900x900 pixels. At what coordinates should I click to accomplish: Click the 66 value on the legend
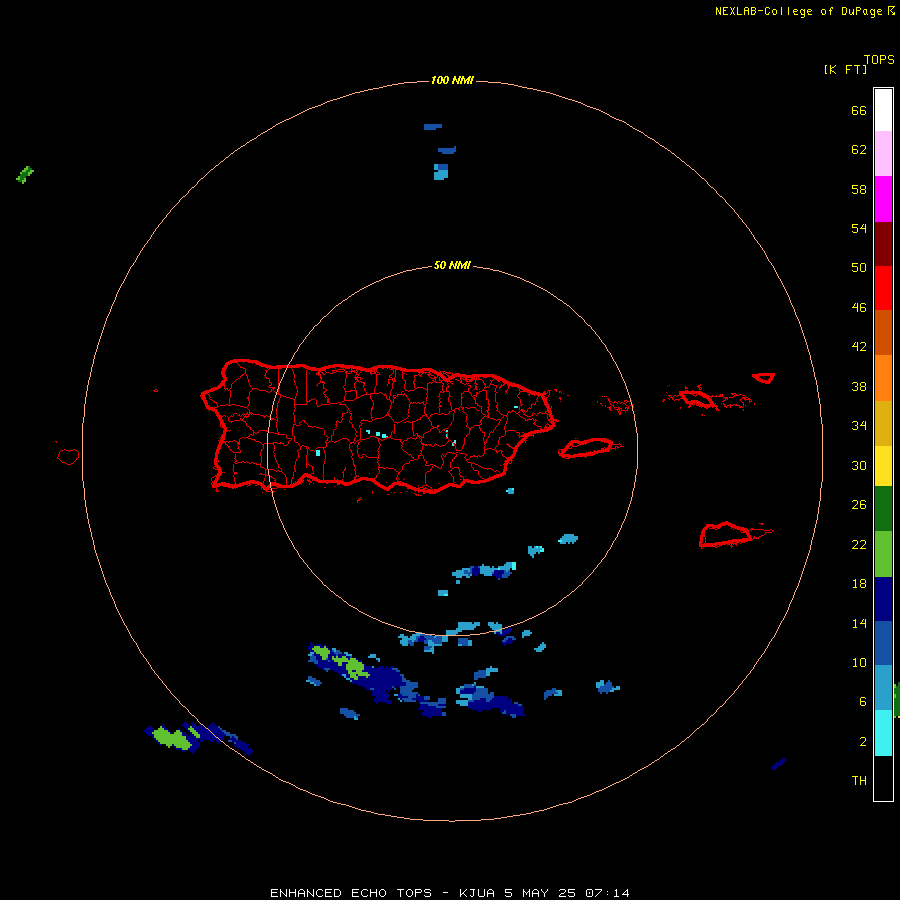tap(859, 110)
